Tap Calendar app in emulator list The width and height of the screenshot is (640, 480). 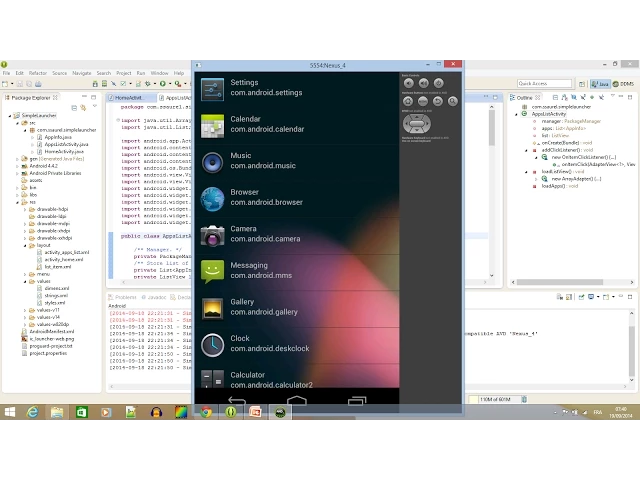297,124
